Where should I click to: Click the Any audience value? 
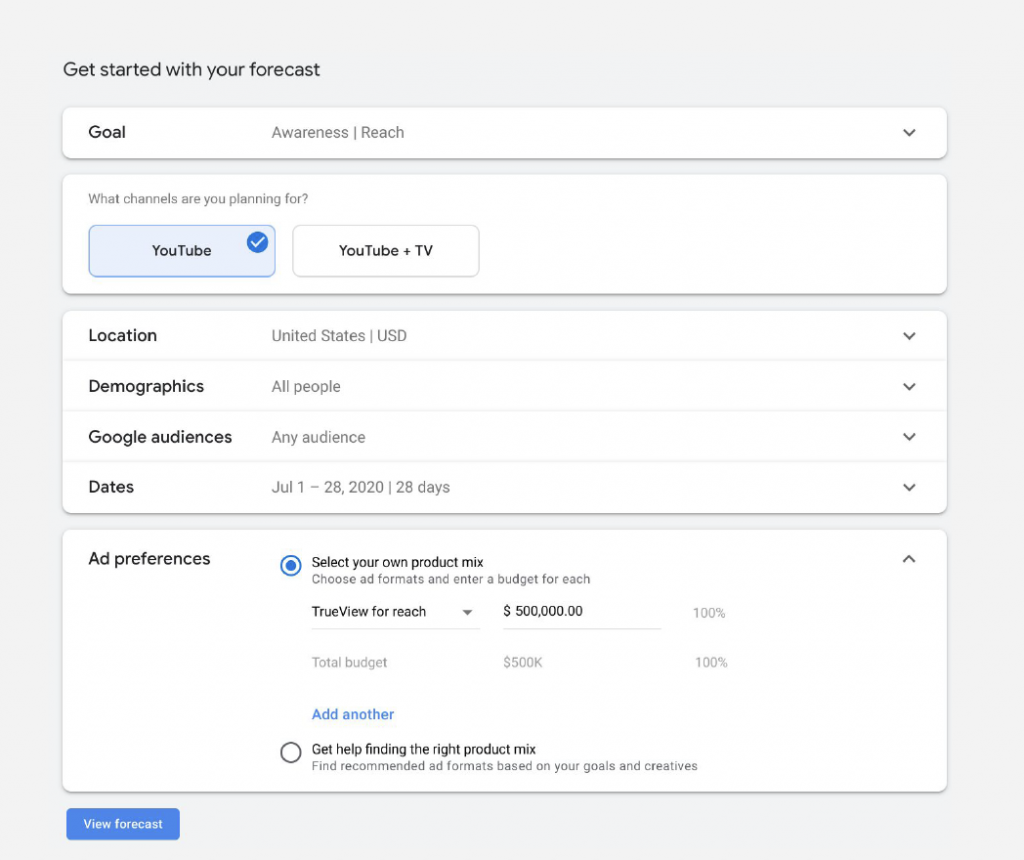click(x=318, y=437)
